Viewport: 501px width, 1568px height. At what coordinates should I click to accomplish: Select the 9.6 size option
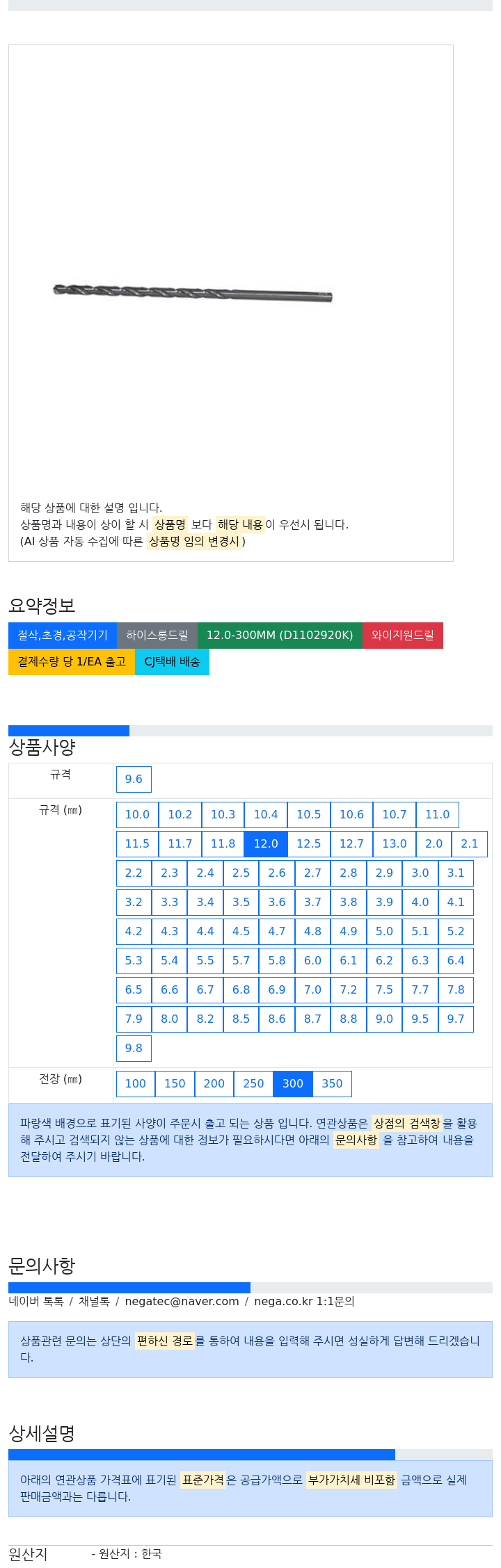click(x=134, y=779)
